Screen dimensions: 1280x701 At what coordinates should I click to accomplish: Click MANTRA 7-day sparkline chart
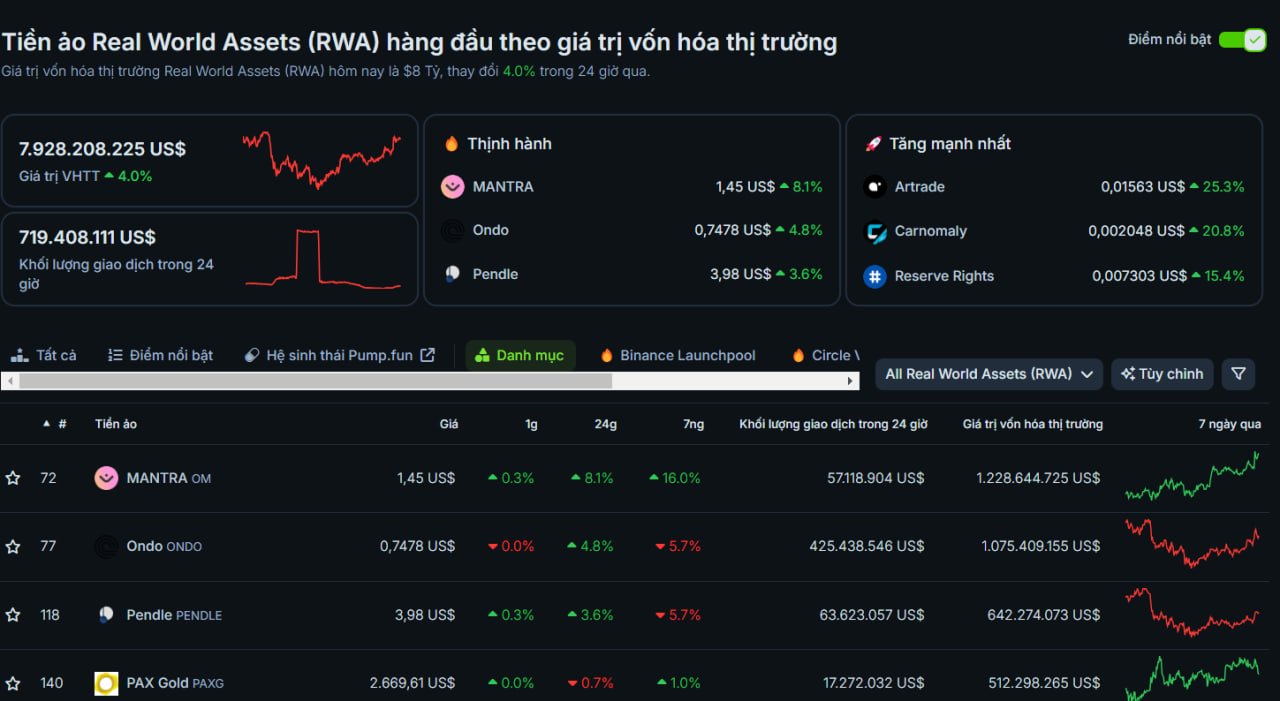pos(1192,476)
